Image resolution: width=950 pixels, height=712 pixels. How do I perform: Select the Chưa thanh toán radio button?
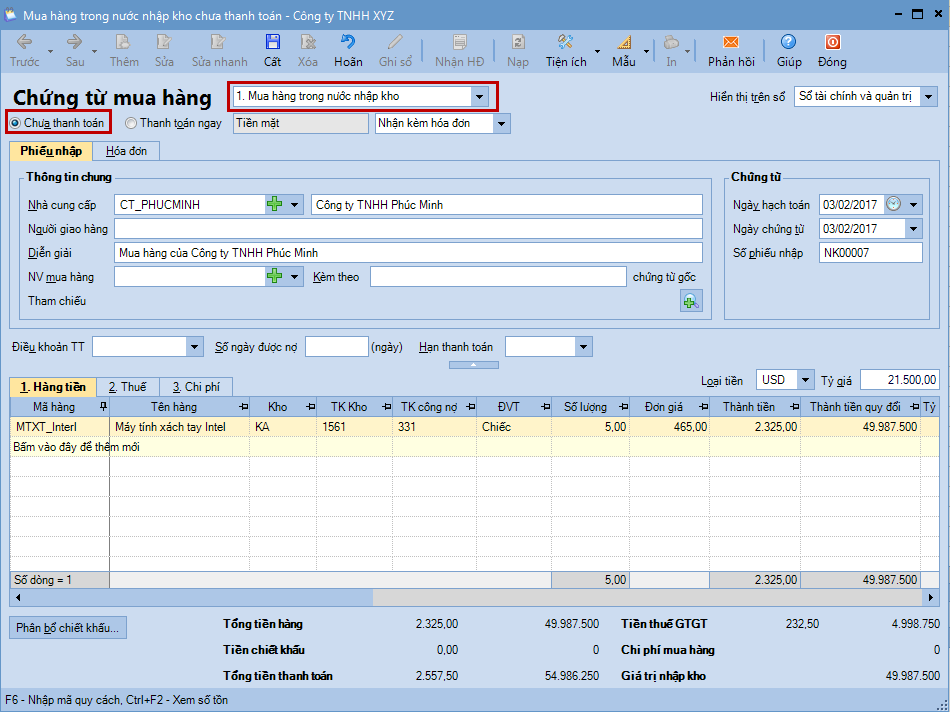click(15, 123)
